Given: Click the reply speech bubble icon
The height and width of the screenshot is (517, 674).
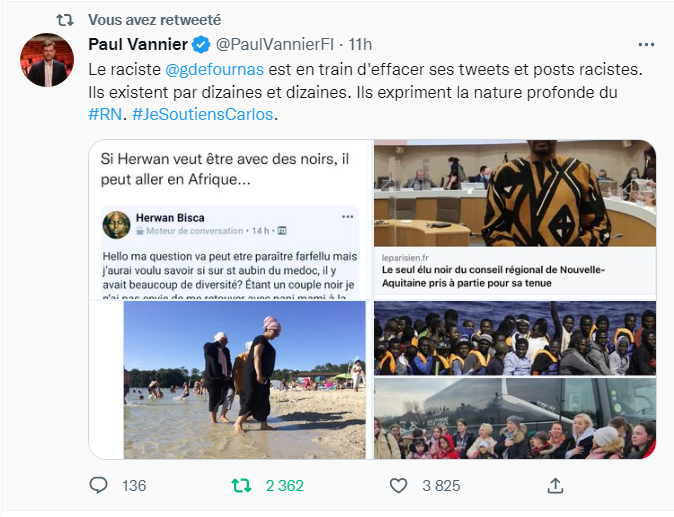Looking at the screenshot, I should click(x=98, y=486).
